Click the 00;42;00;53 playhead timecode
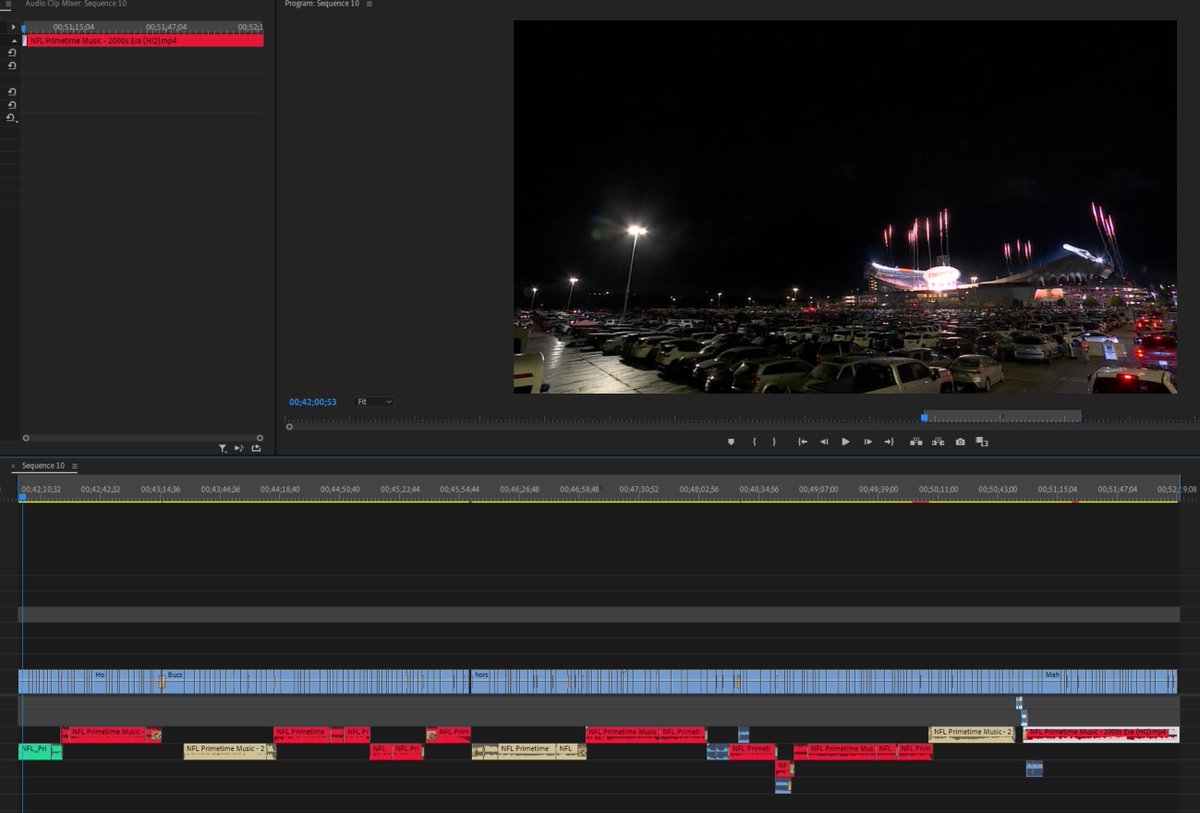 (x=313, y=402)
